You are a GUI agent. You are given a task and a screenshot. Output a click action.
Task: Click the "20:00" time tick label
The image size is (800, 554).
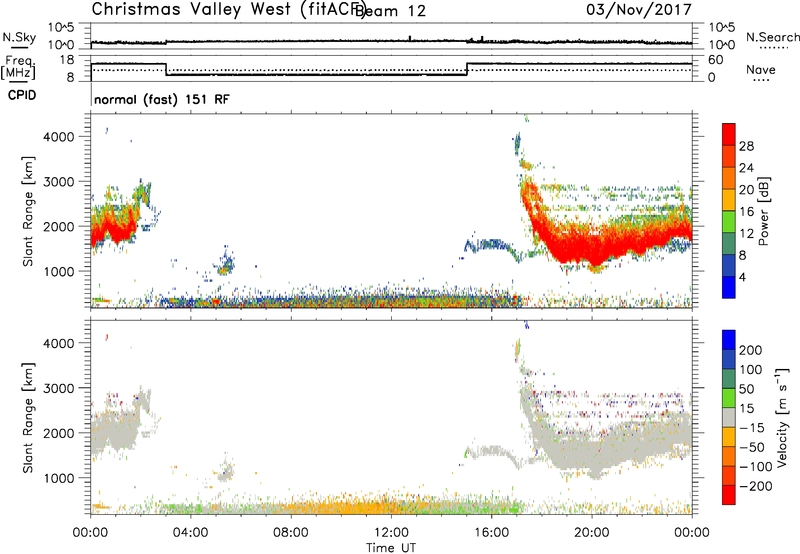tap(591, 533)
